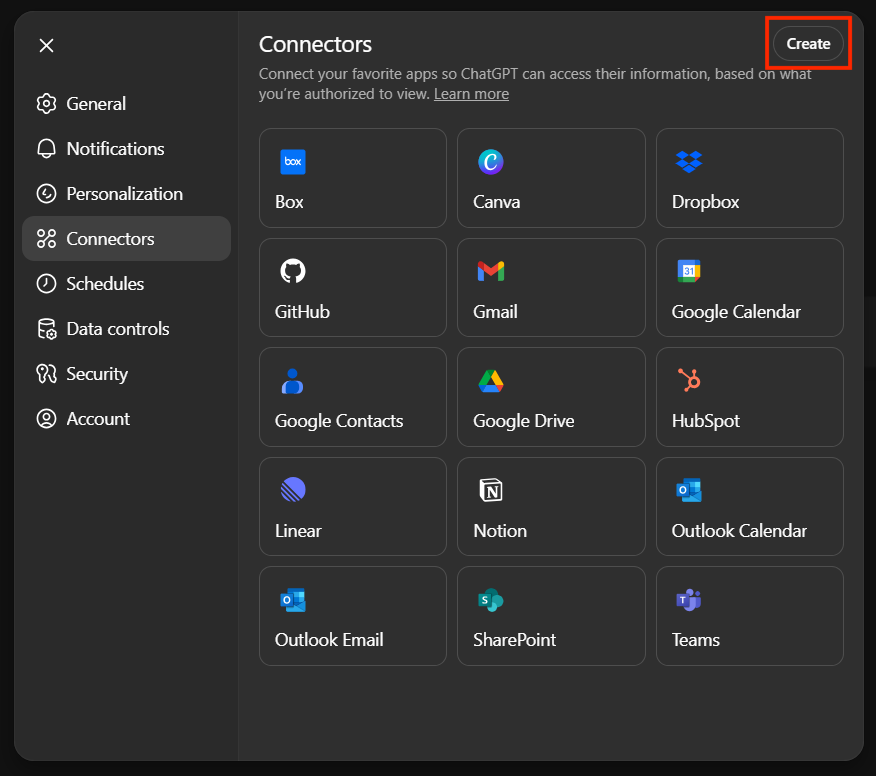The image size is (876, 776).
Task: Click the Box connector icon
Action: [x=292, y=161]
